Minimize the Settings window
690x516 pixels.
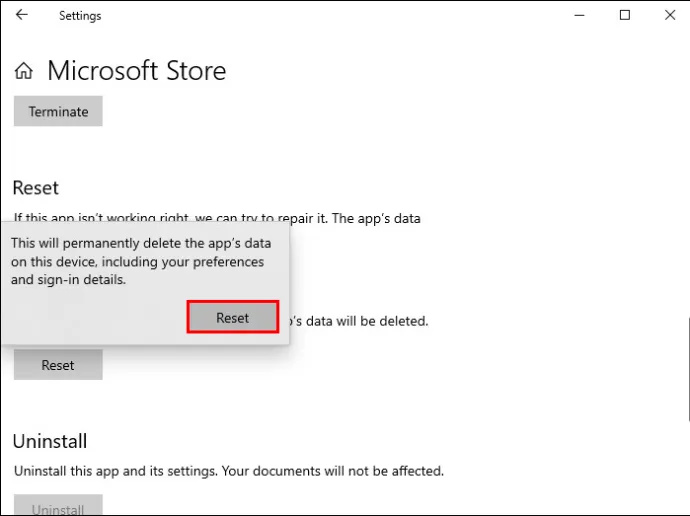click(x=580, y=15)
